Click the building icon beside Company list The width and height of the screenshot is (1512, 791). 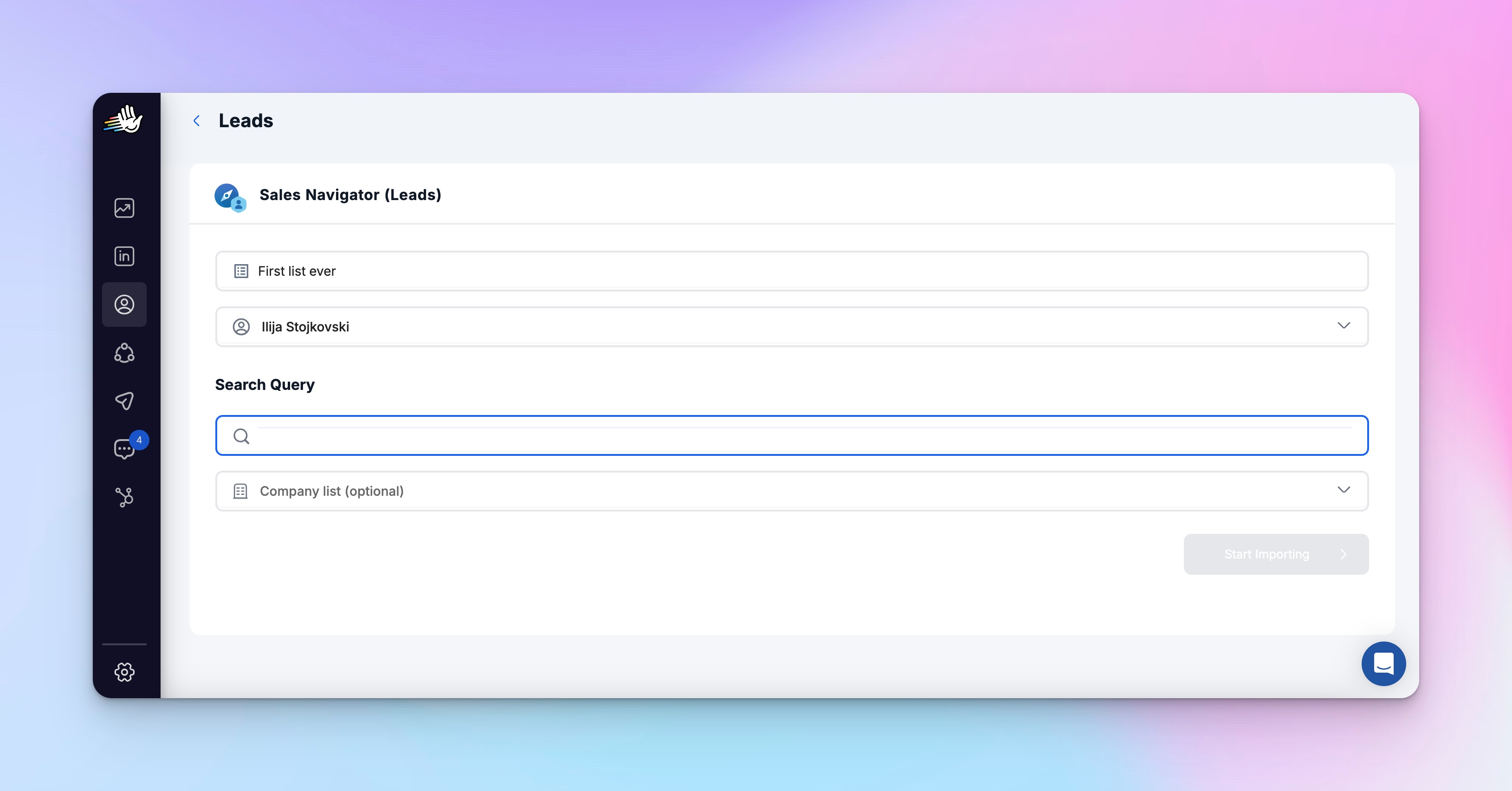click(240, 491)
